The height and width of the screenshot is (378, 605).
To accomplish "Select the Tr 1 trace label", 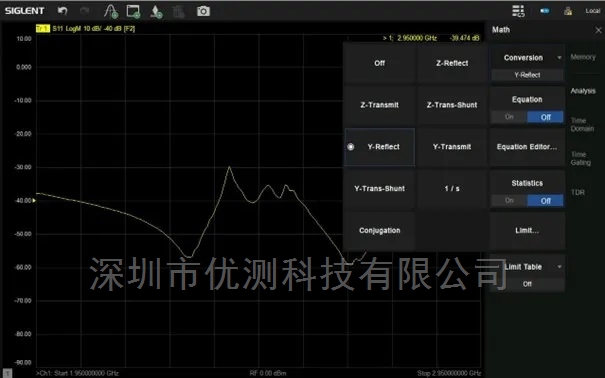I will 43,29.
